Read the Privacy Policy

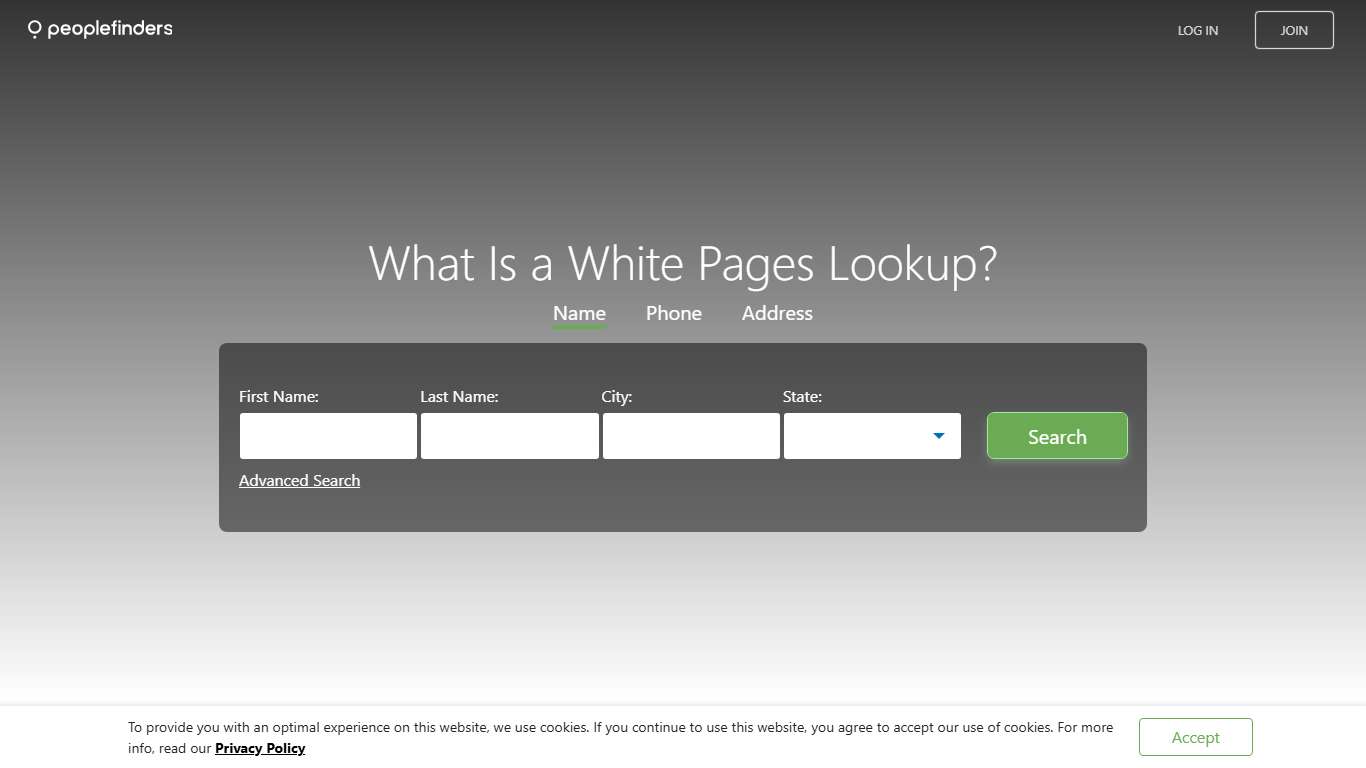pyautogui.click(x=260, y=748)
